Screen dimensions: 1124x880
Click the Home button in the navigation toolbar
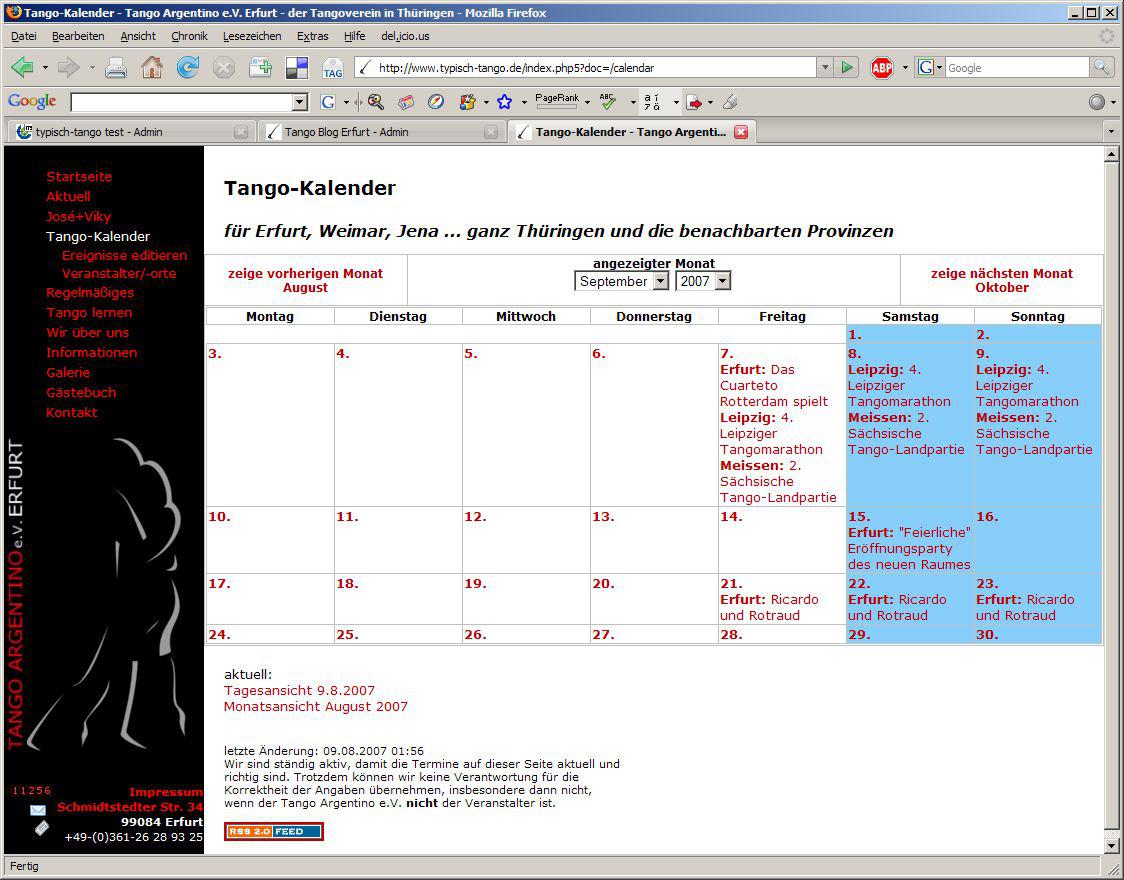[151, 68]
